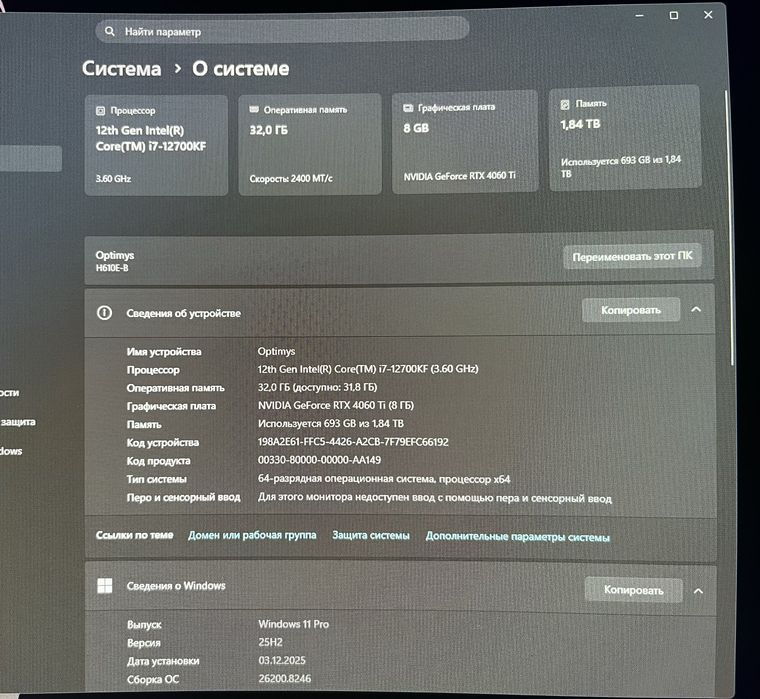Open "Дополнительные параметры системы" link
The height and width of the screenshot is (699, 760).
[x=518, y=537]
